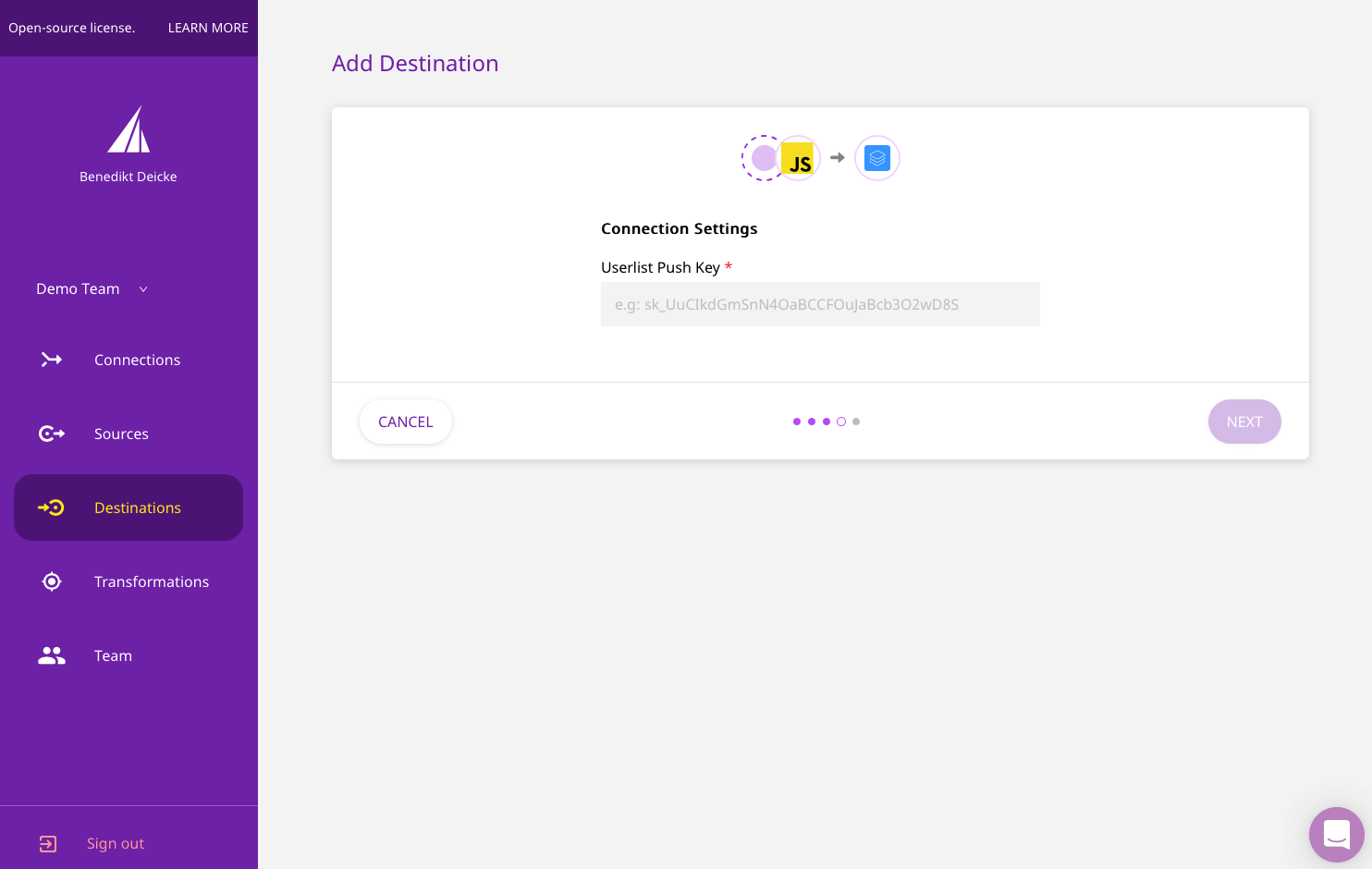
Task: Click the blue stack destination icon
Action: [x=876, y=158]
